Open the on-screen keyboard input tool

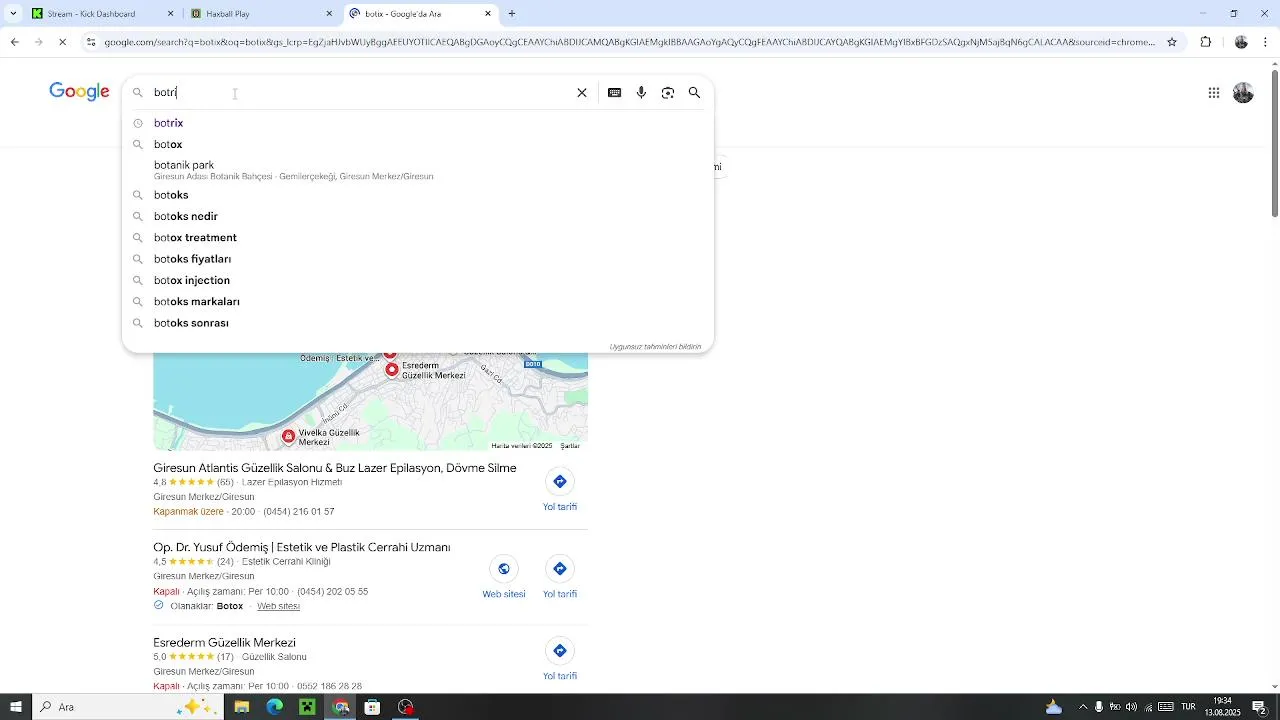point(615,93)
